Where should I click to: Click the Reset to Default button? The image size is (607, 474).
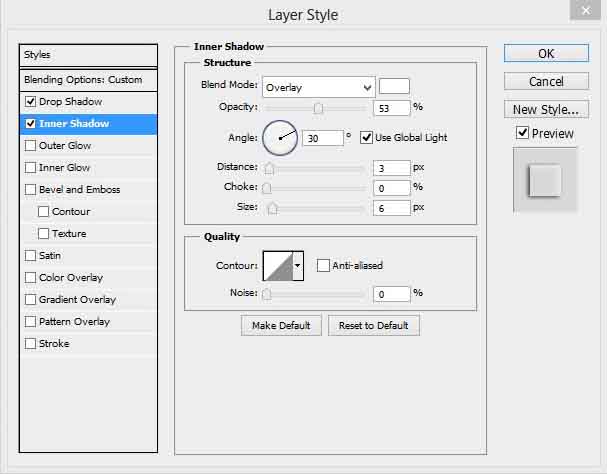tap(374, 325)
